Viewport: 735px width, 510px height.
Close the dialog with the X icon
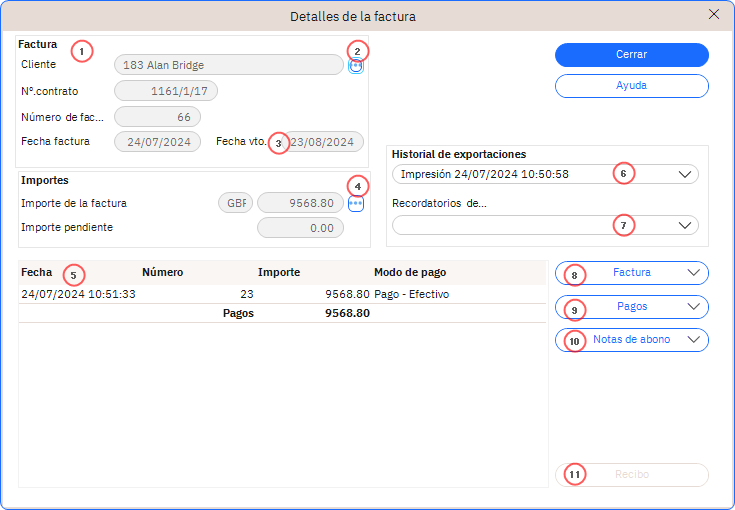point(714,15)
